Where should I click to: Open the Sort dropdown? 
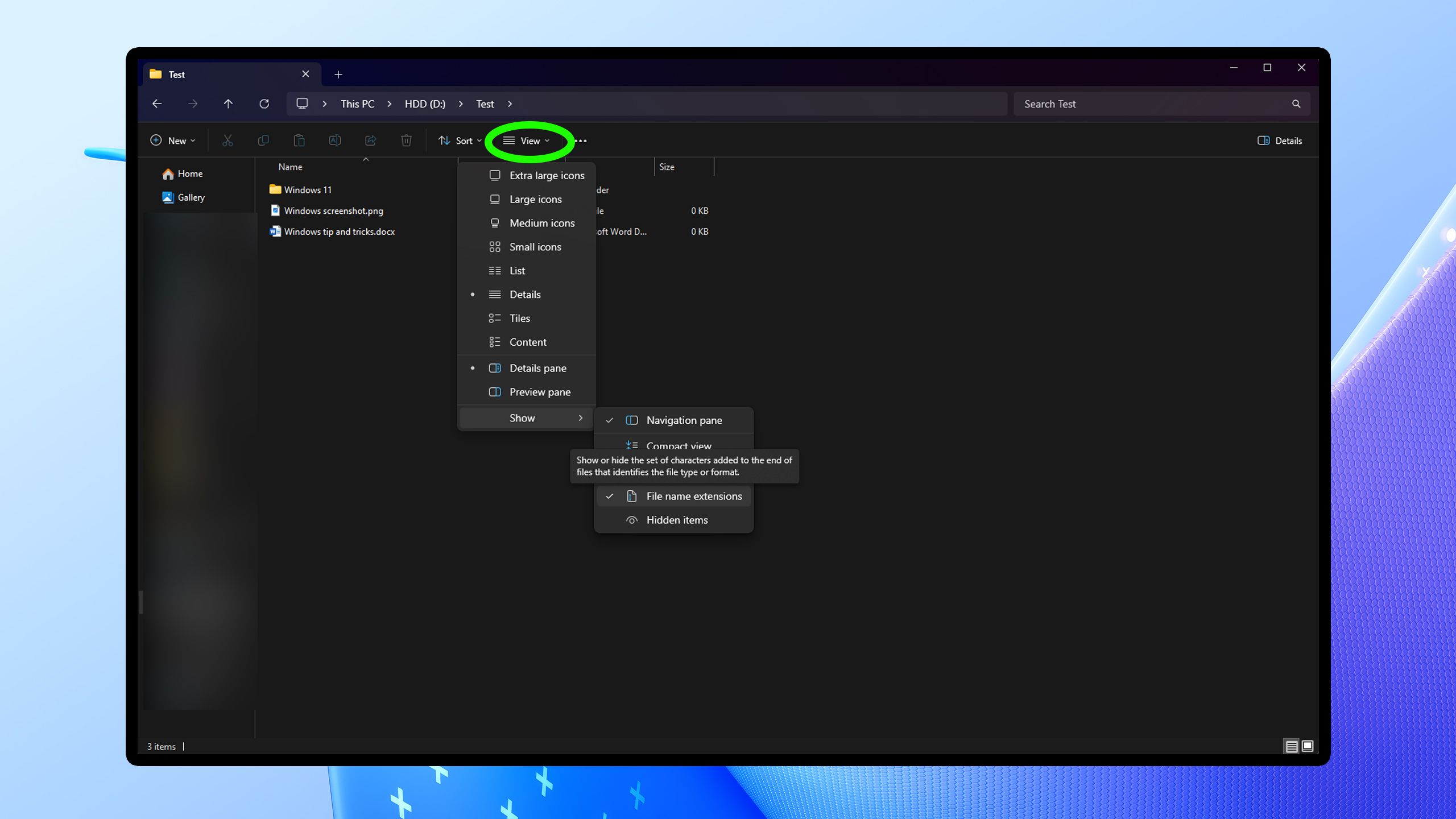(x=461, y=140)
